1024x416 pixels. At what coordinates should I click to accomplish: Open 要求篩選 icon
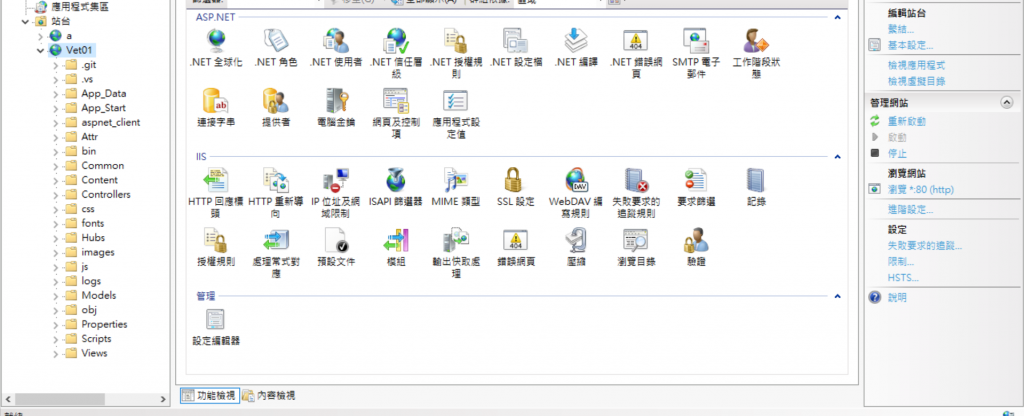(696, 182)
